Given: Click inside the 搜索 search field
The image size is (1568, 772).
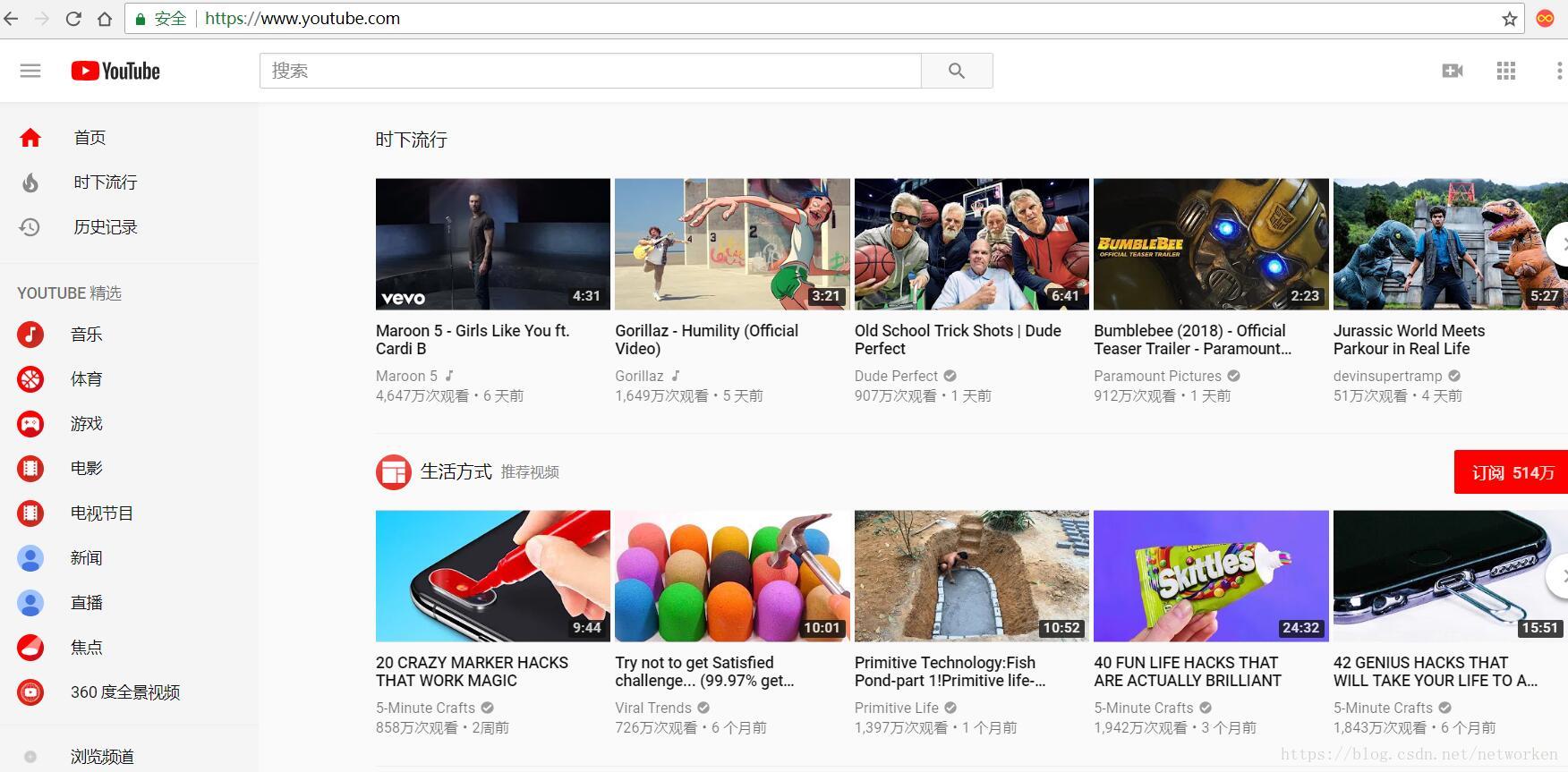Looking at the screenshot, I should tap(591, 71).
